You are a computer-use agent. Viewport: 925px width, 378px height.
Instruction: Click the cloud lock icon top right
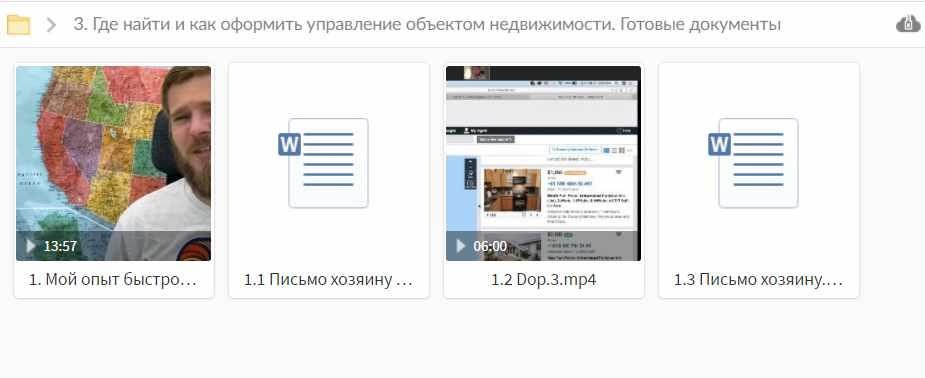[x=908, y=24]
